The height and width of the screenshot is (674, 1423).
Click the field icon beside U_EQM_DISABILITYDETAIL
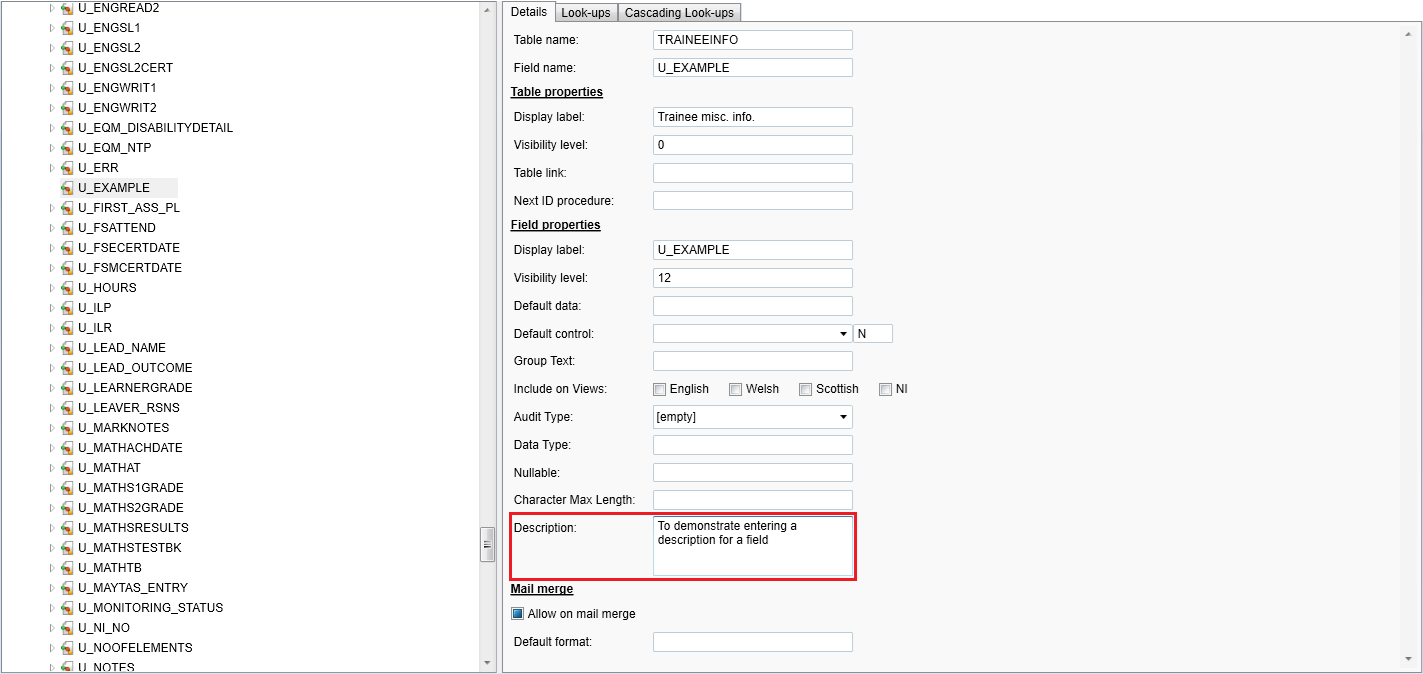67,128
